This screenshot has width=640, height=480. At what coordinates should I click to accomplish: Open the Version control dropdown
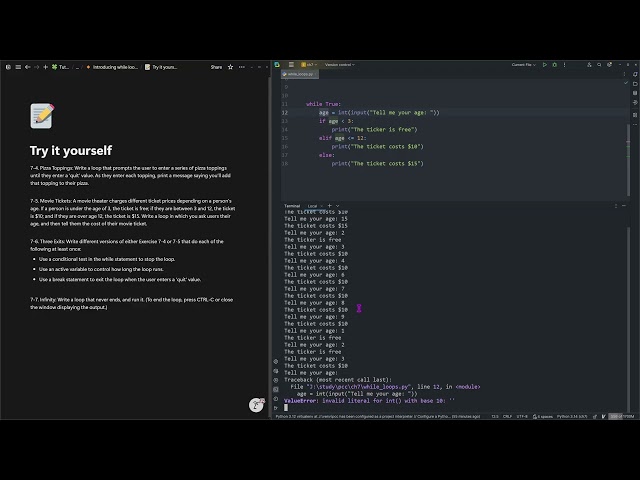(x=340, y=64)
